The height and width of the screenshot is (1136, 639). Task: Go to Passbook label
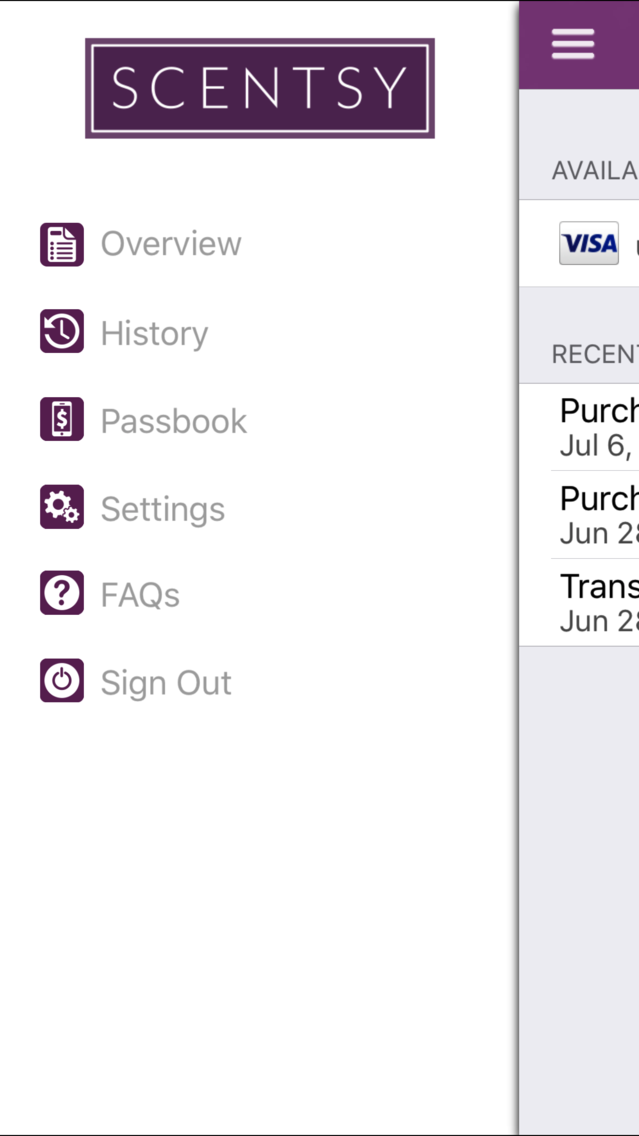click(x=174, y=421)
